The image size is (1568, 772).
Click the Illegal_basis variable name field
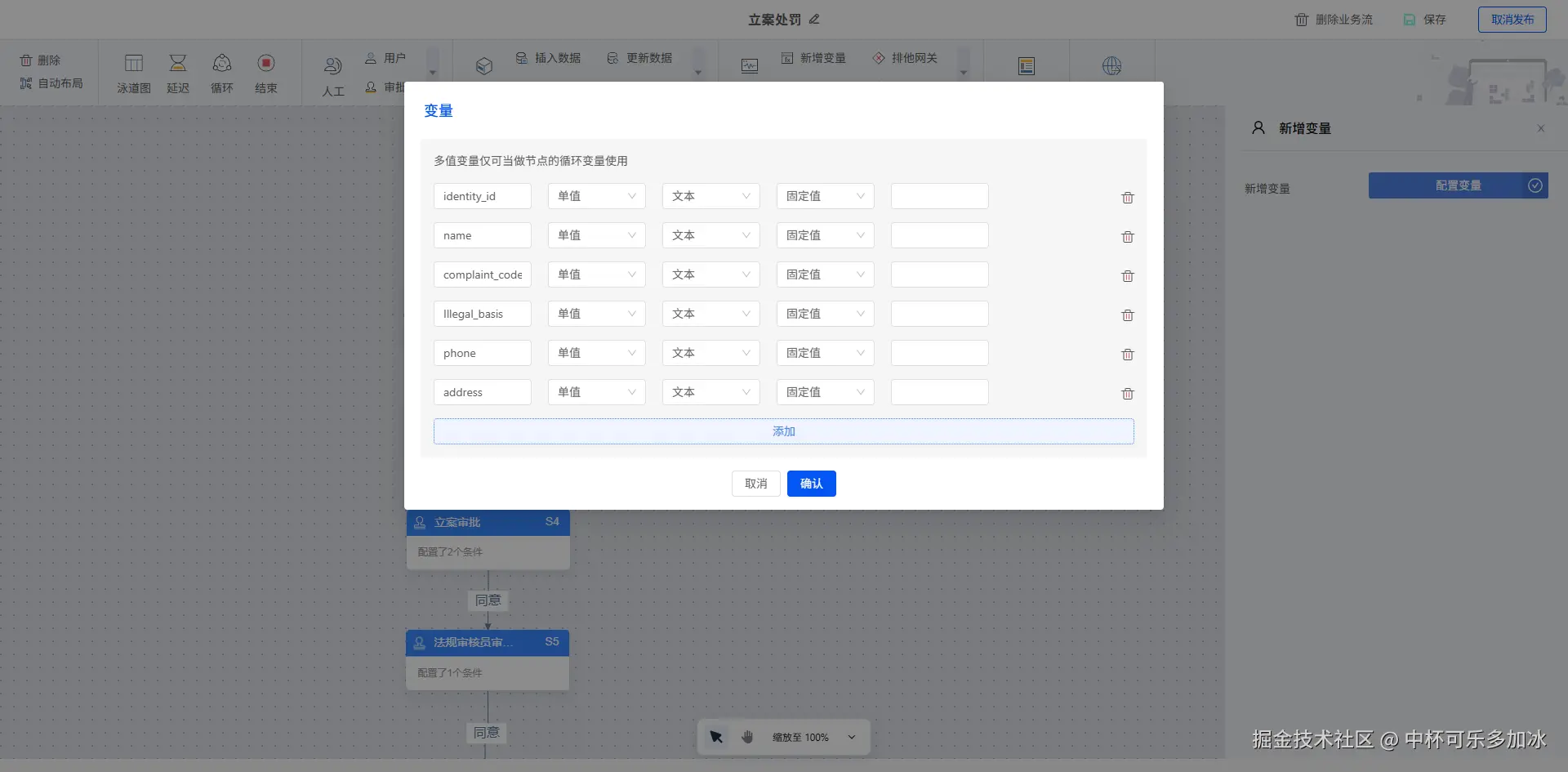coord(483,314)
